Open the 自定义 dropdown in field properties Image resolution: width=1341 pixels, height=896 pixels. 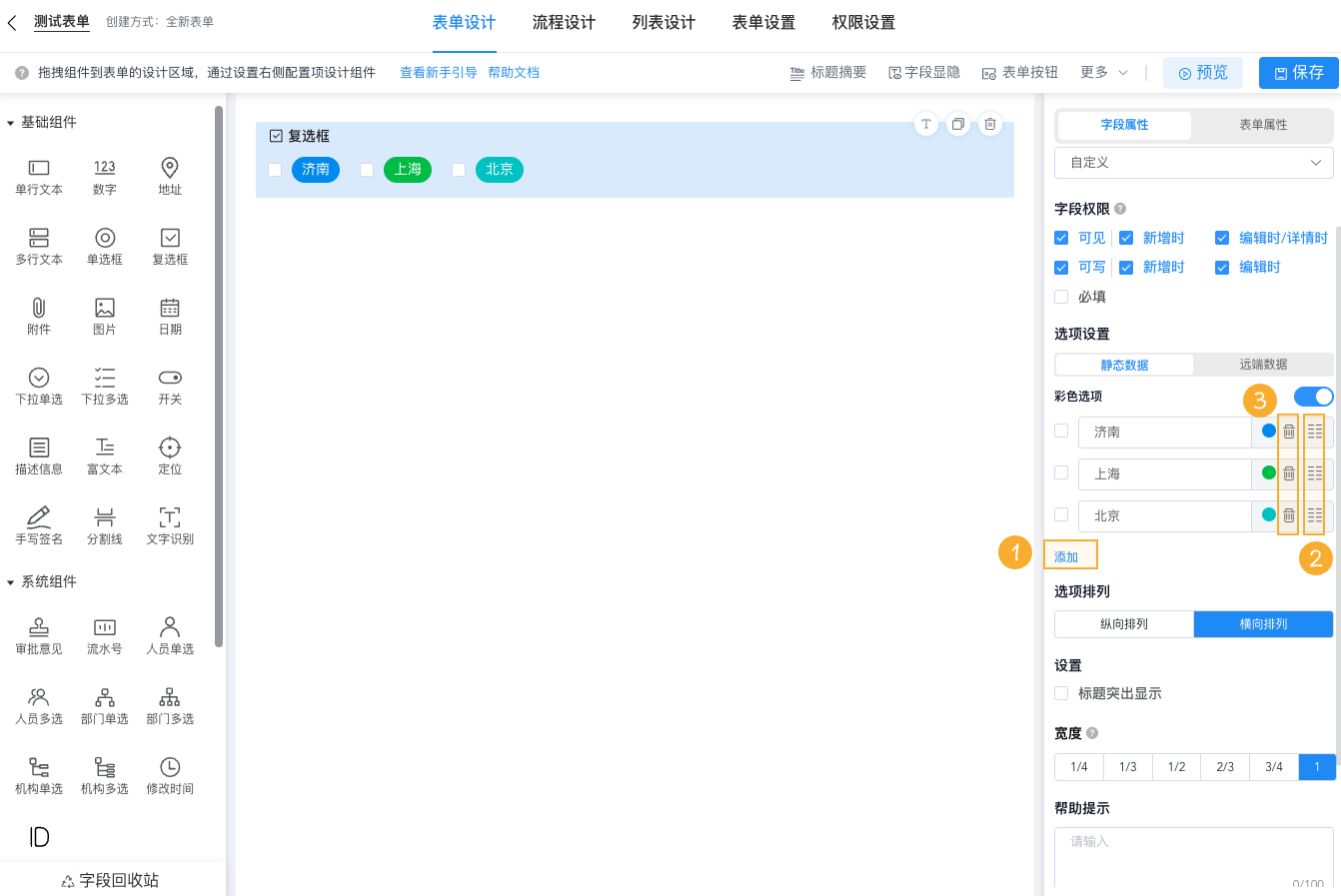(1193, 162)
